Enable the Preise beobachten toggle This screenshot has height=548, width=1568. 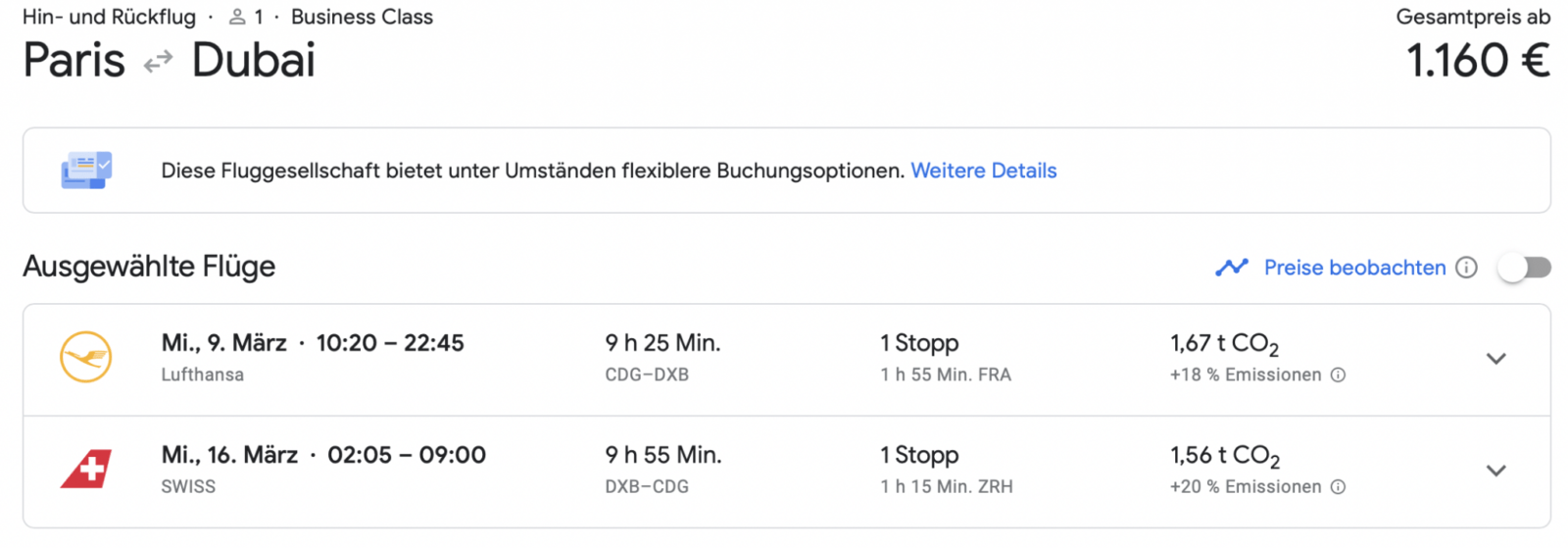(1525, 267)
